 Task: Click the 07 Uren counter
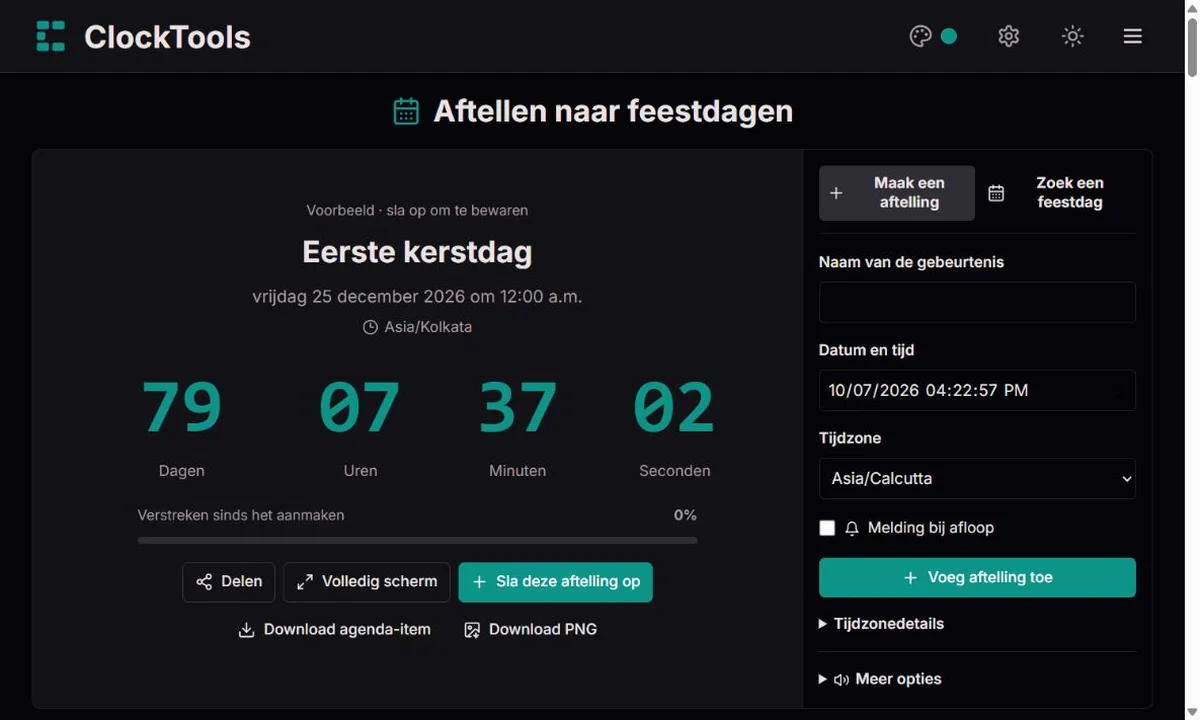coord(360,426)
